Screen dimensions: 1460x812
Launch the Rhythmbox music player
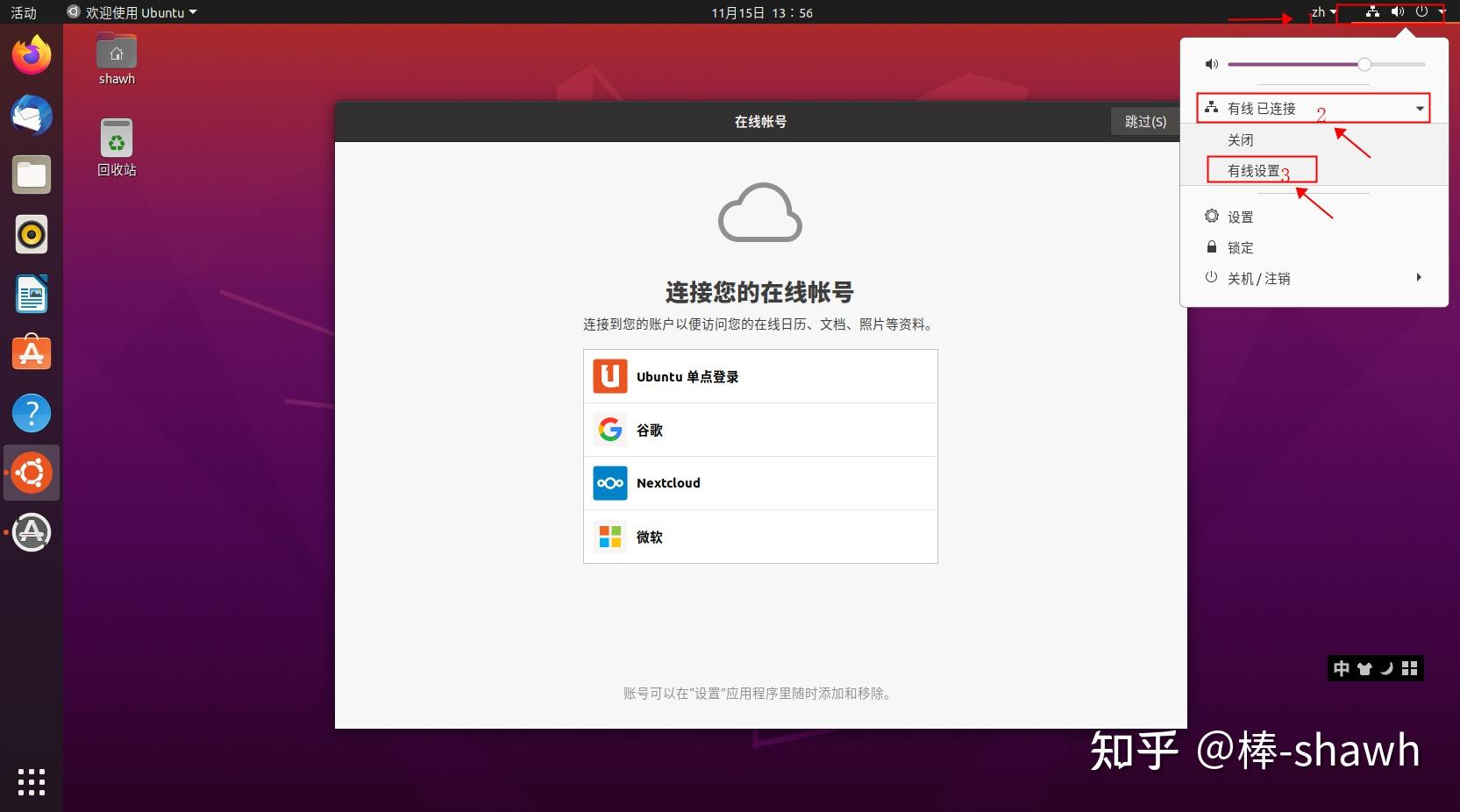(31, 234)
